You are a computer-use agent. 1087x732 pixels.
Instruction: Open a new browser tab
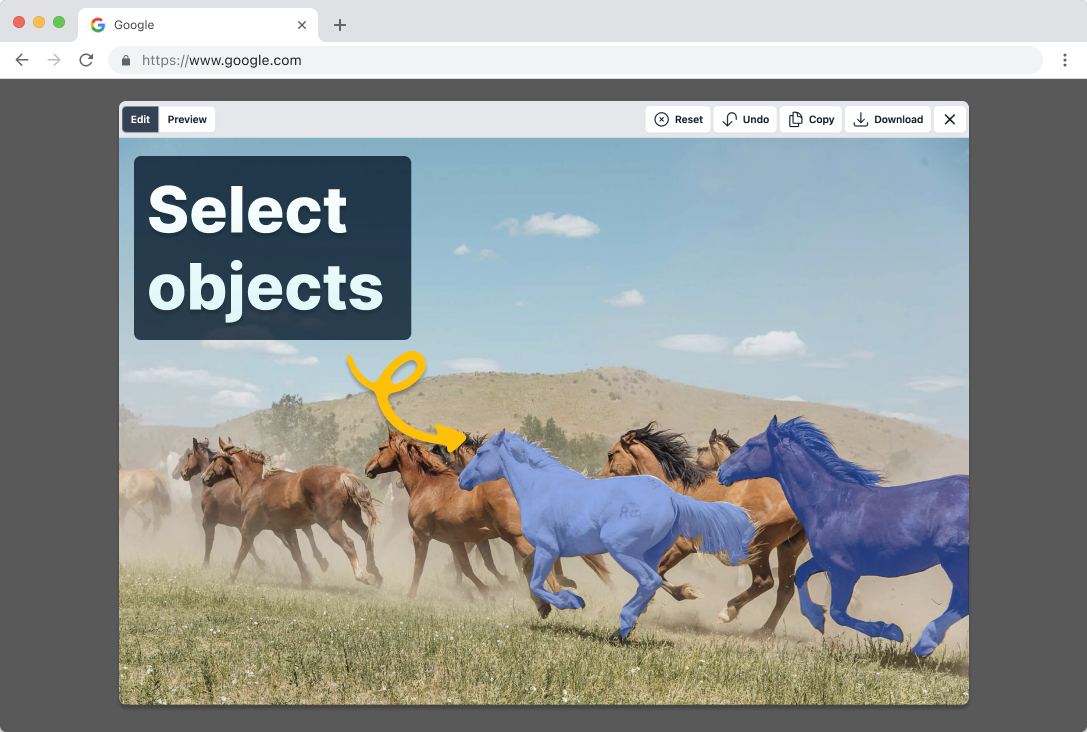pos(340,25)
